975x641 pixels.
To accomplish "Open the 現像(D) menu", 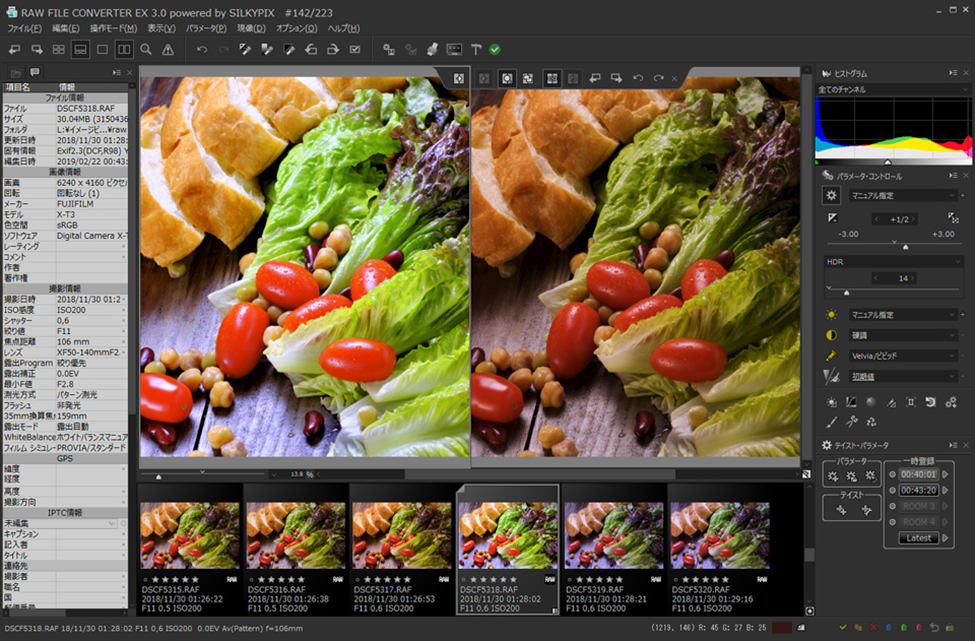I will pos(251,29).
